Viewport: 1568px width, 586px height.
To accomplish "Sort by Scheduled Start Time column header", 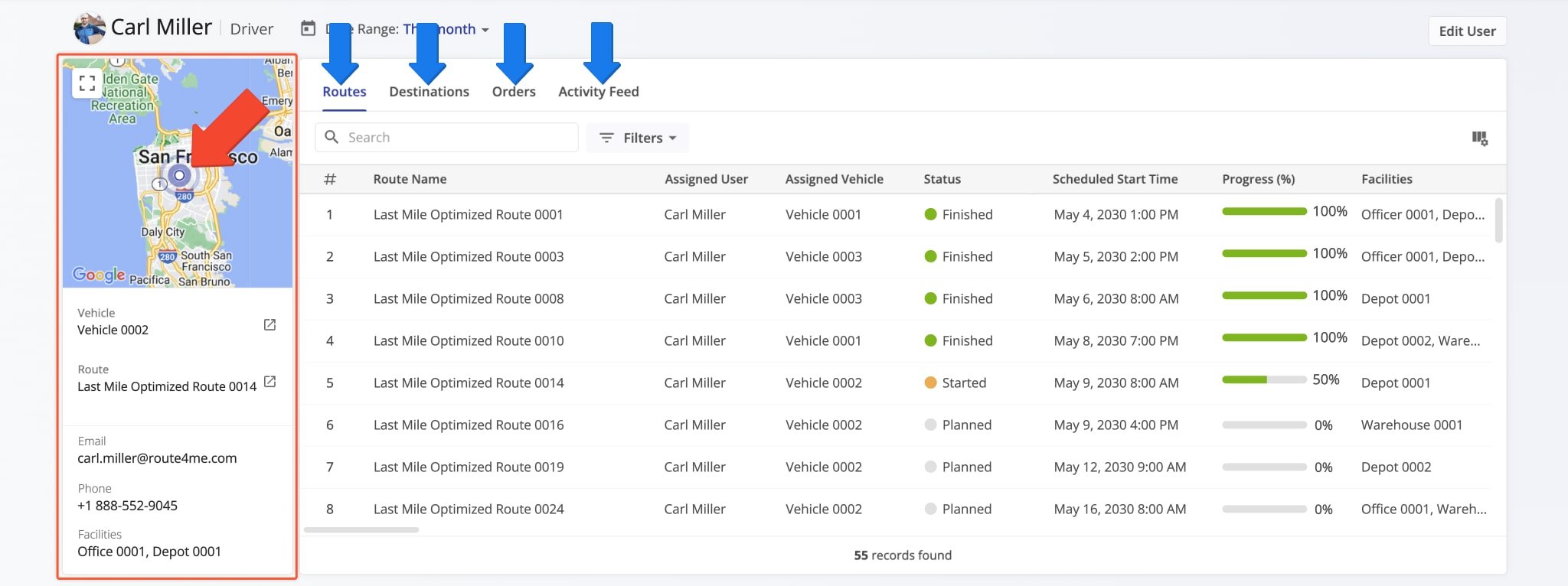I will click(1115, 179).
